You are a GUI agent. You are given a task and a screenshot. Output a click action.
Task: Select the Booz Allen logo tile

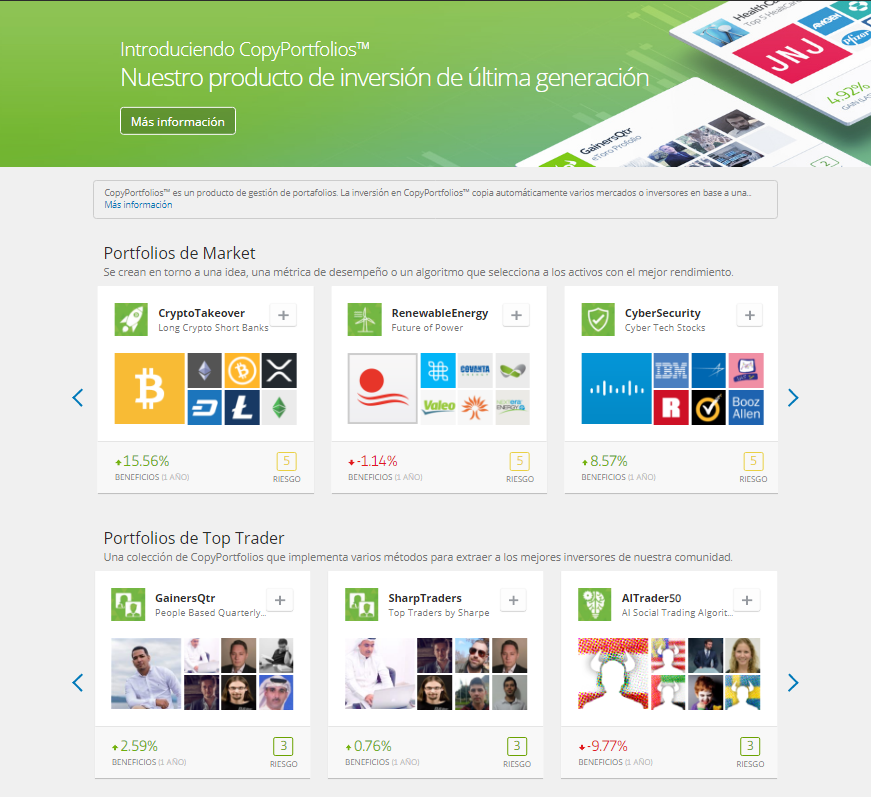(746, 408)
